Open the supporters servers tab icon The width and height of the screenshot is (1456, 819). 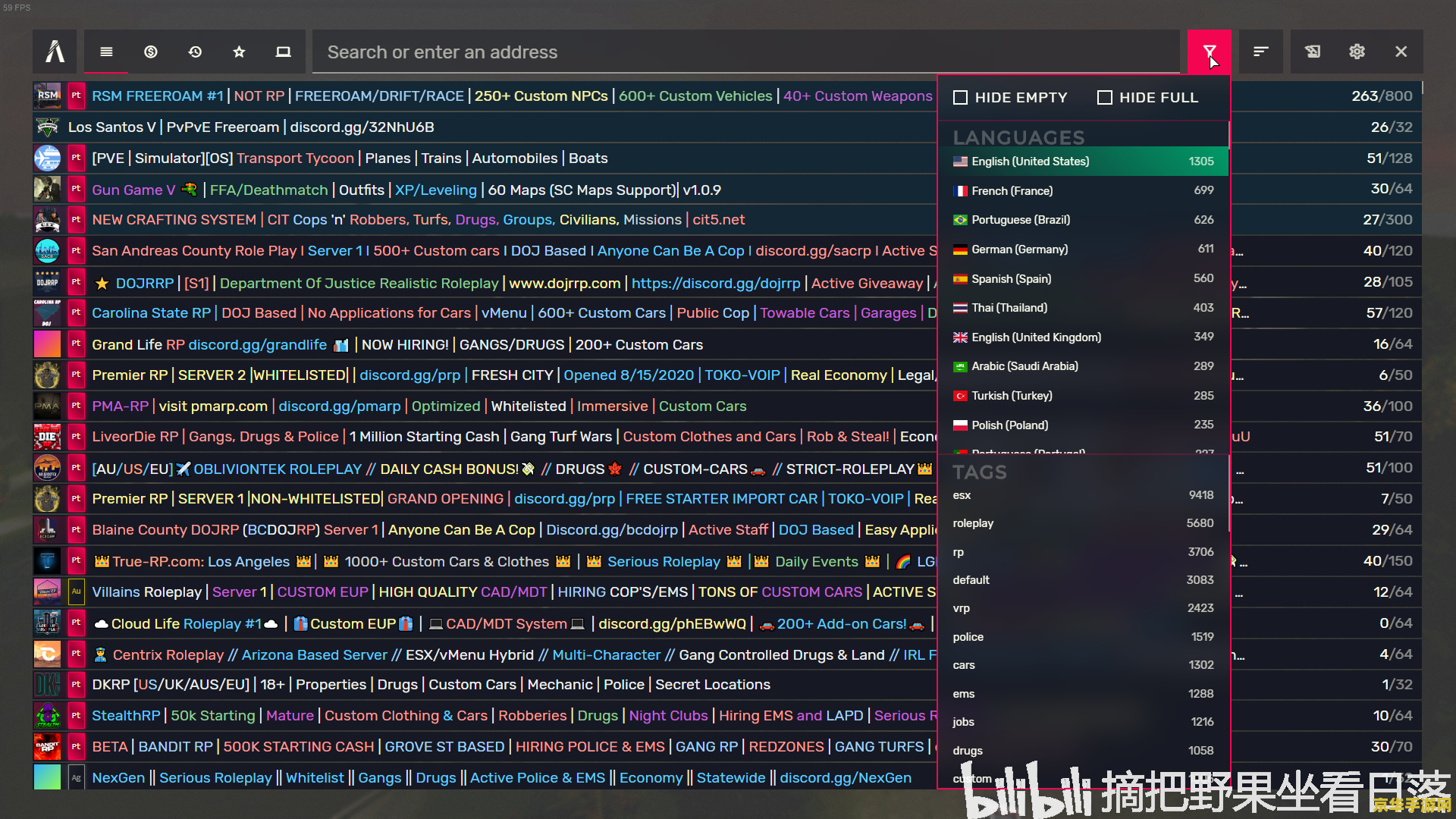151,52
